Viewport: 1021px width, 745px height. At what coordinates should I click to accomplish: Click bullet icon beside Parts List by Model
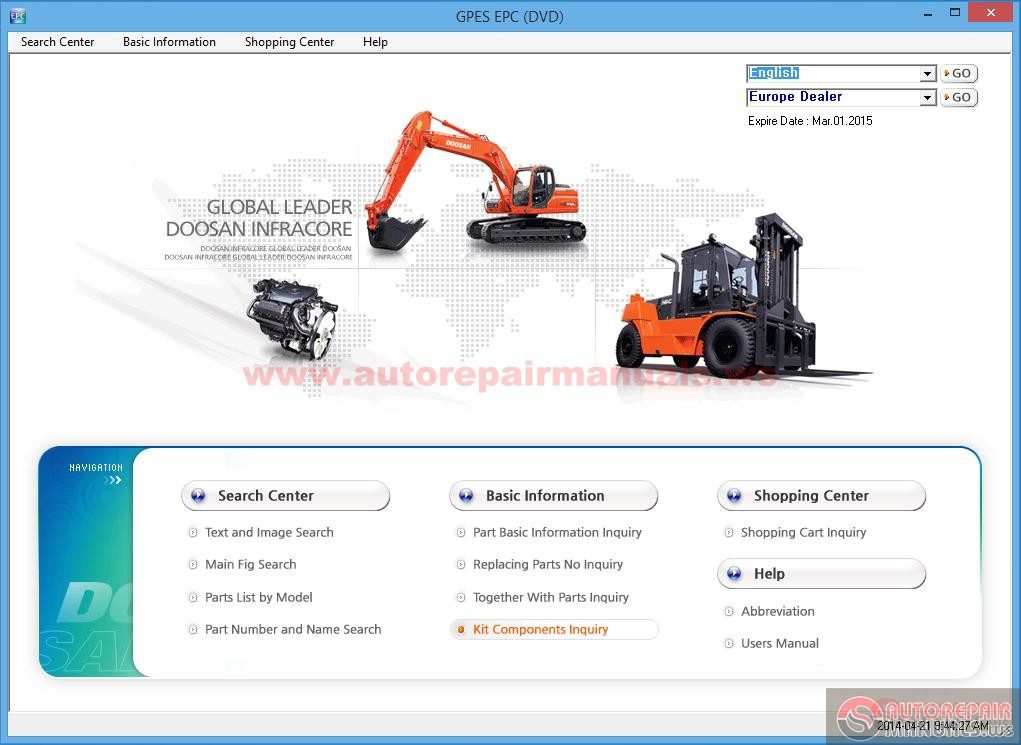[x=193, y=597]
